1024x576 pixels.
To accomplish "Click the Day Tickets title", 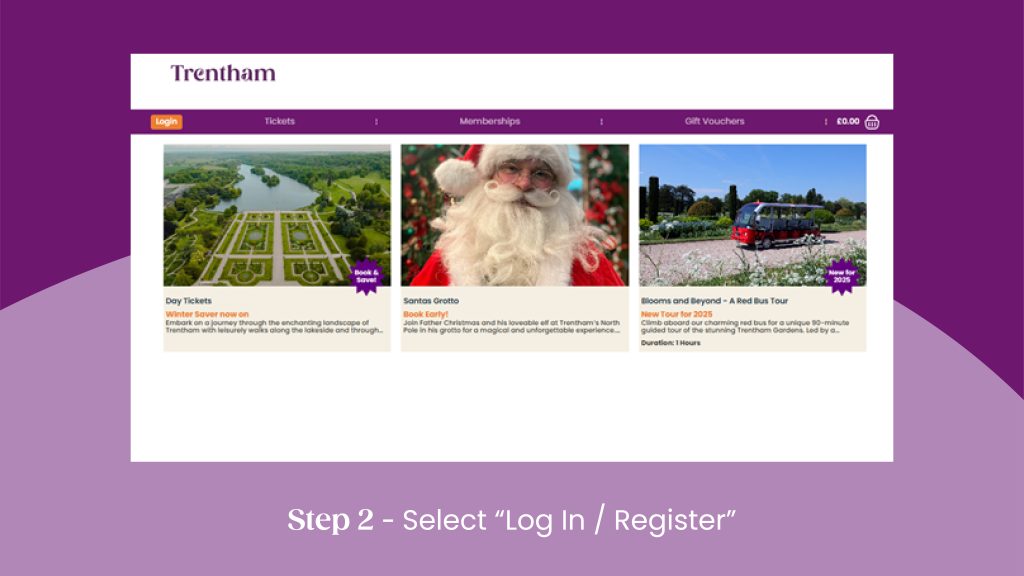I will point(189,301).
